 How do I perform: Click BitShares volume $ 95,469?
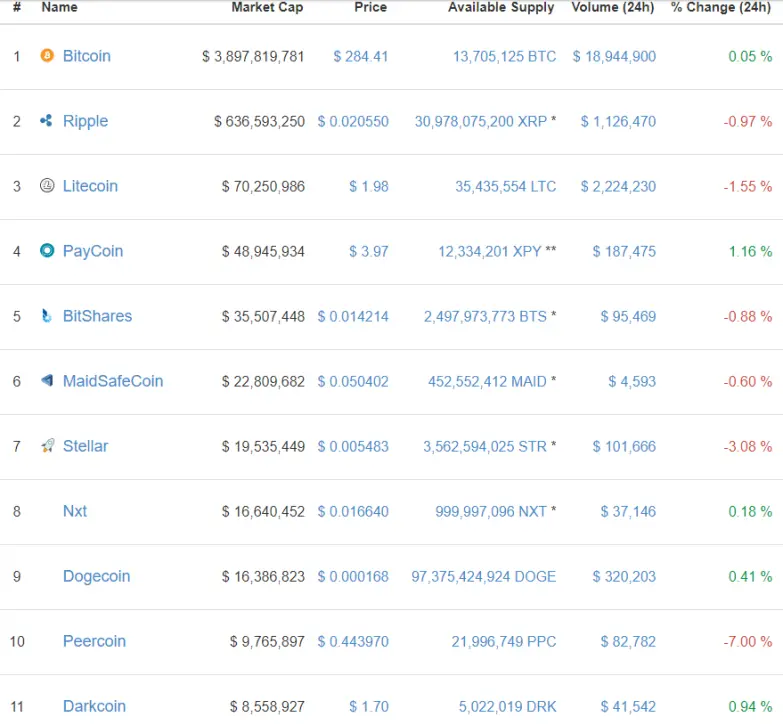(628, 316)
